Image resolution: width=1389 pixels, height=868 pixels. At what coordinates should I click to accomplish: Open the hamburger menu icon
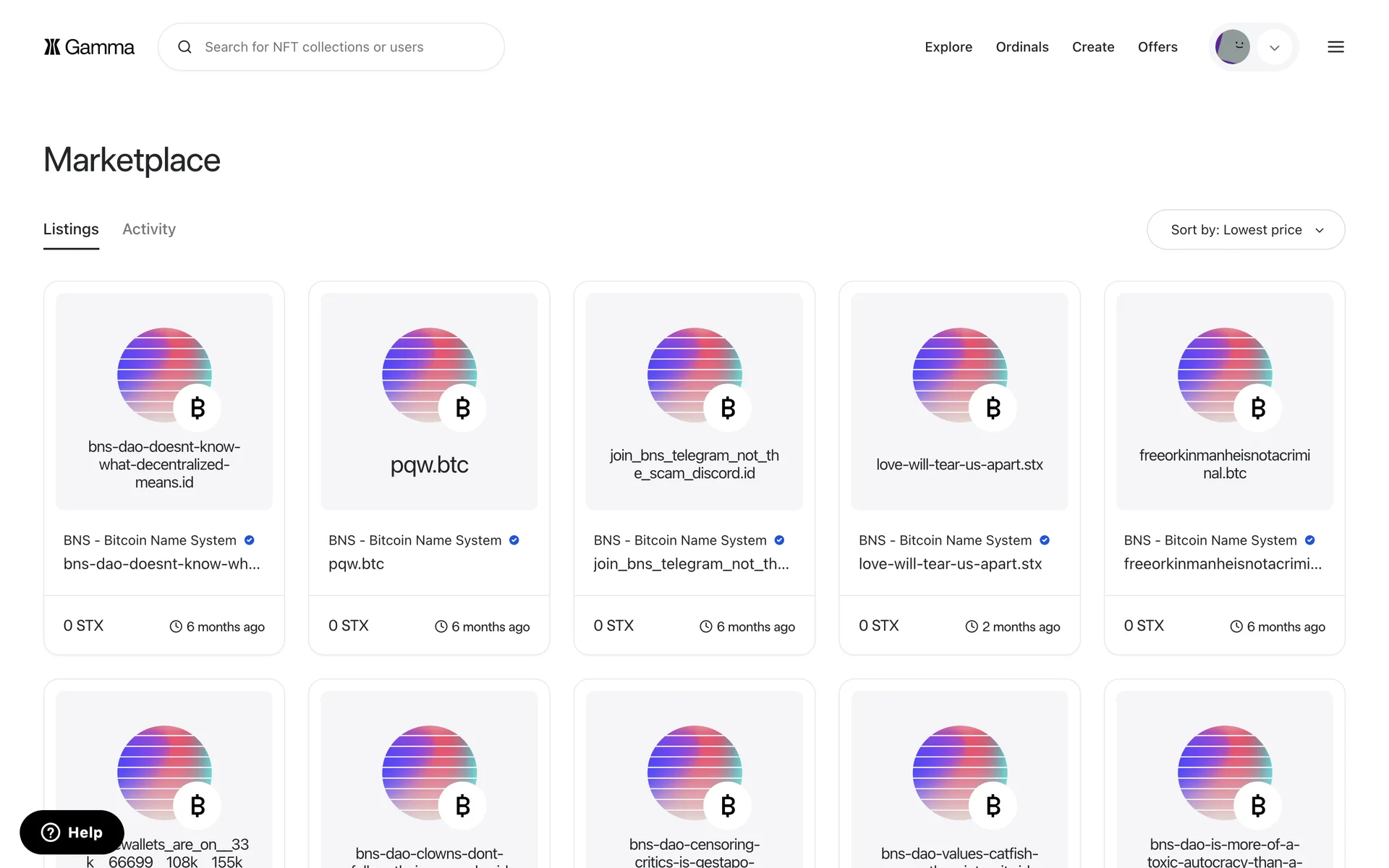click(1335, 47)
